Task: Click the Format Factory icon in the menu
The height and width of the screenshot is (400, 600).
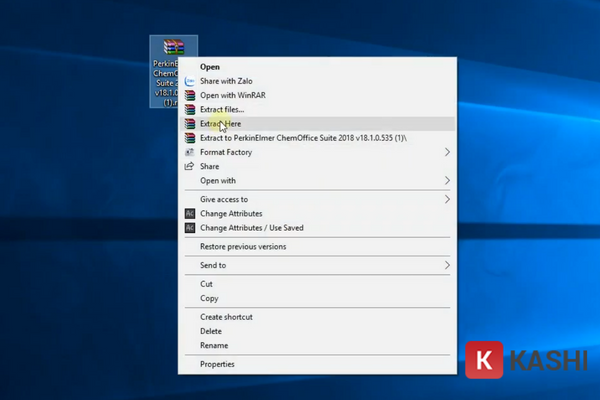Action: pyautogui.click(x=189, y=152)
